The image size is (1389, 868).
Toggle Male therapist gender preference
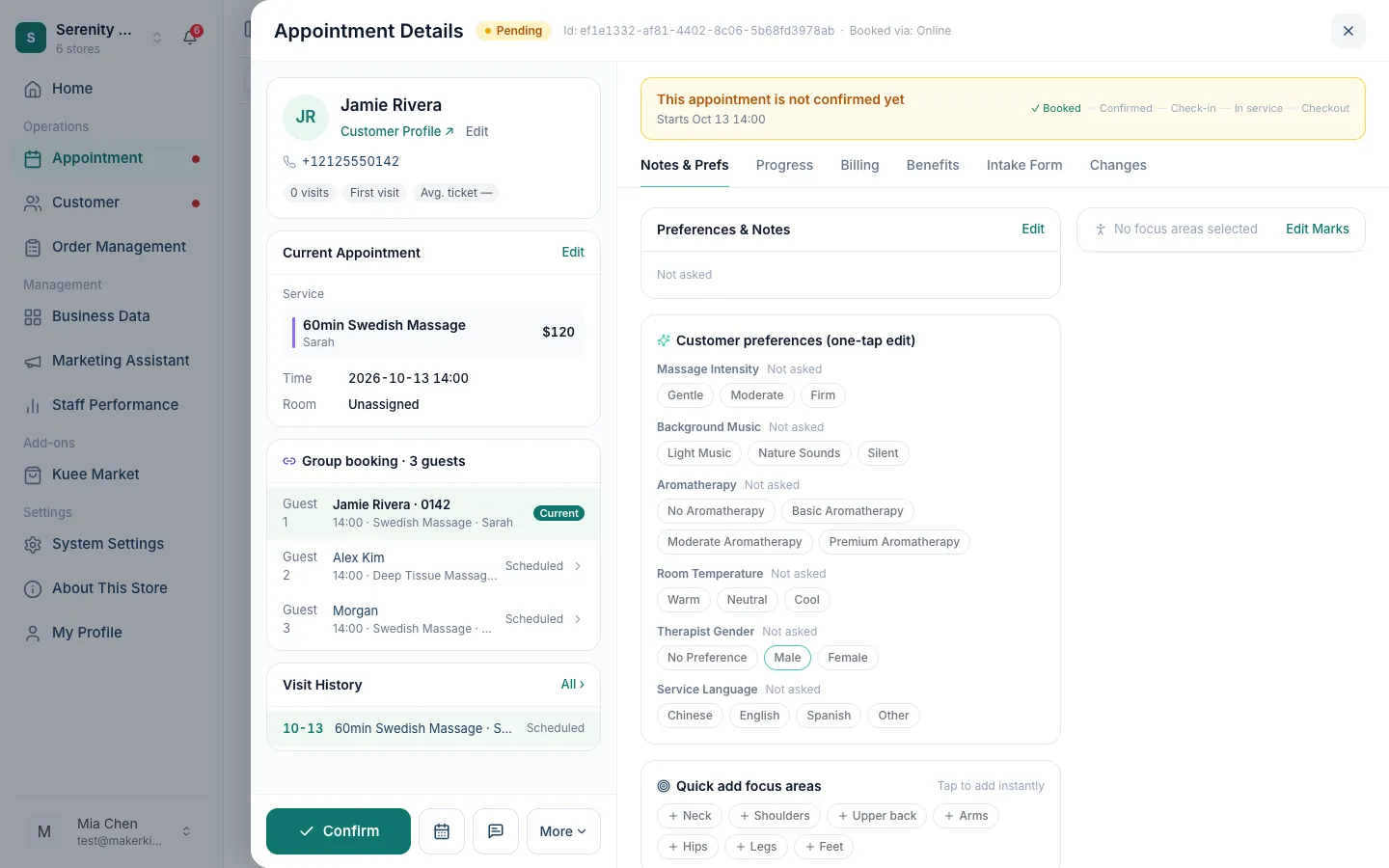(787, 658)
